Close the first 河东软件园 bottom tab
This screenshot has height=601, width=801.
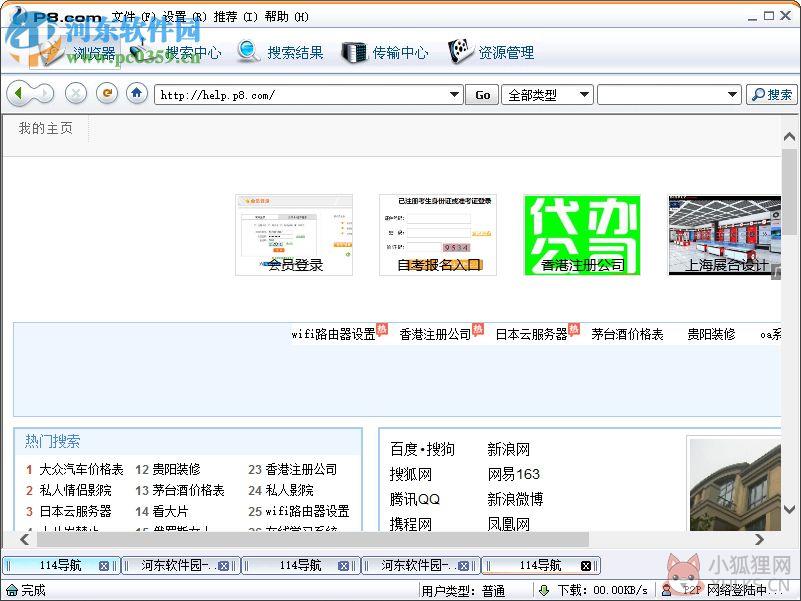(x=223, y=566)
